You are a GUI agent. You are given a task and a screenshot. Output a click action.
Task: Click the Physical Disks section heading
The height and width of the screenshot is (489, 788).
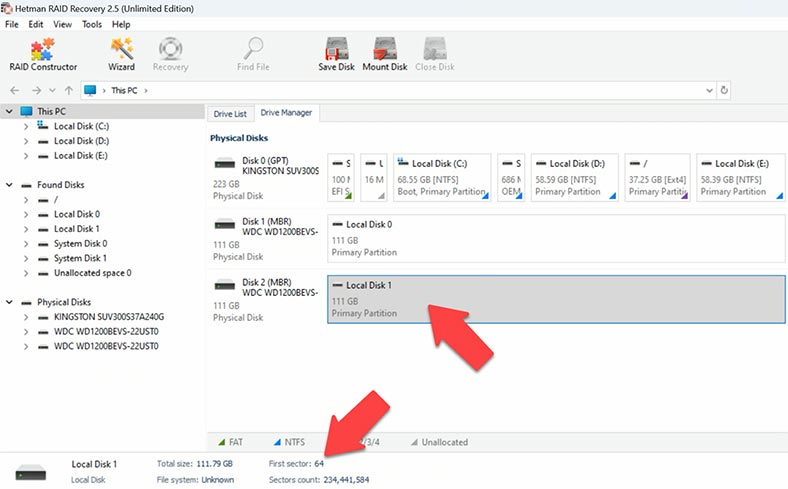[x=239, y=138]
